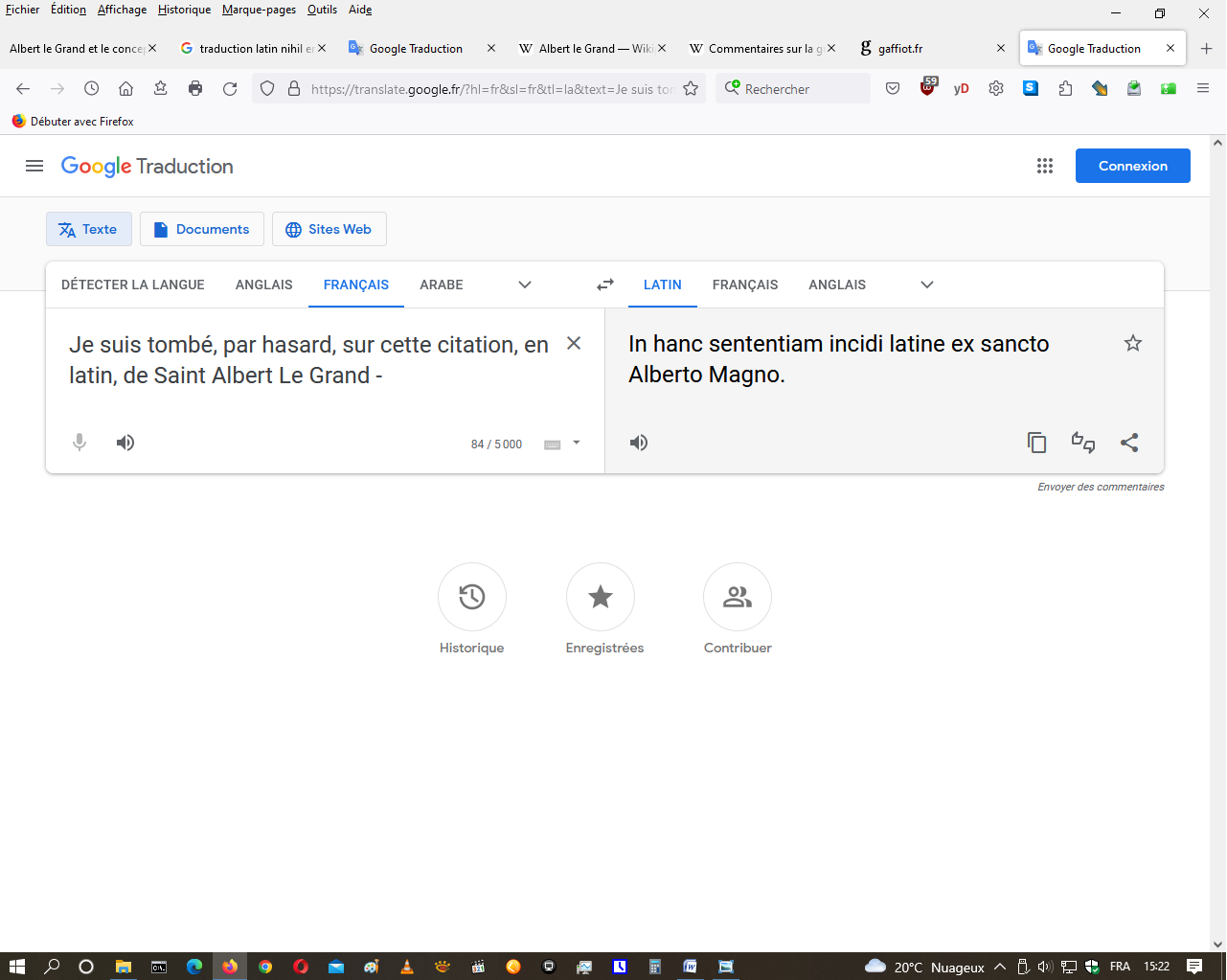
Task: Click the Google Traduction logo
Action: click(x=148, y=166)
